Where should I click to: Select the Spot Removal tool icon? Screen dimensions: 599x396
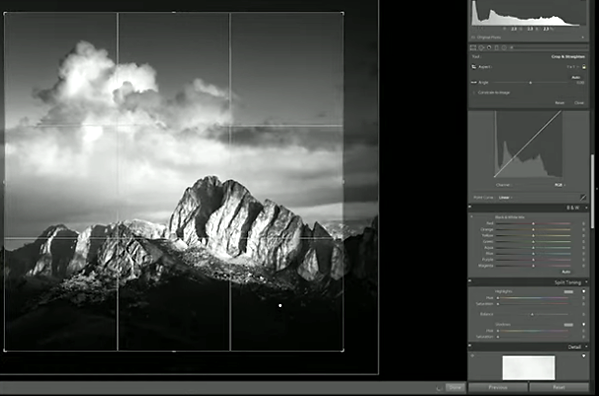(x=481, y=48)
